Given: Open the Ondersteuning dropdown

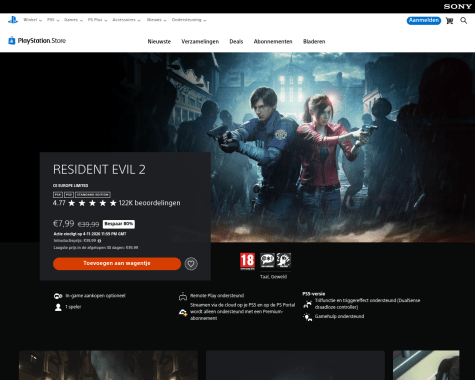Looking at the screenshot, I should click(189, 20).
